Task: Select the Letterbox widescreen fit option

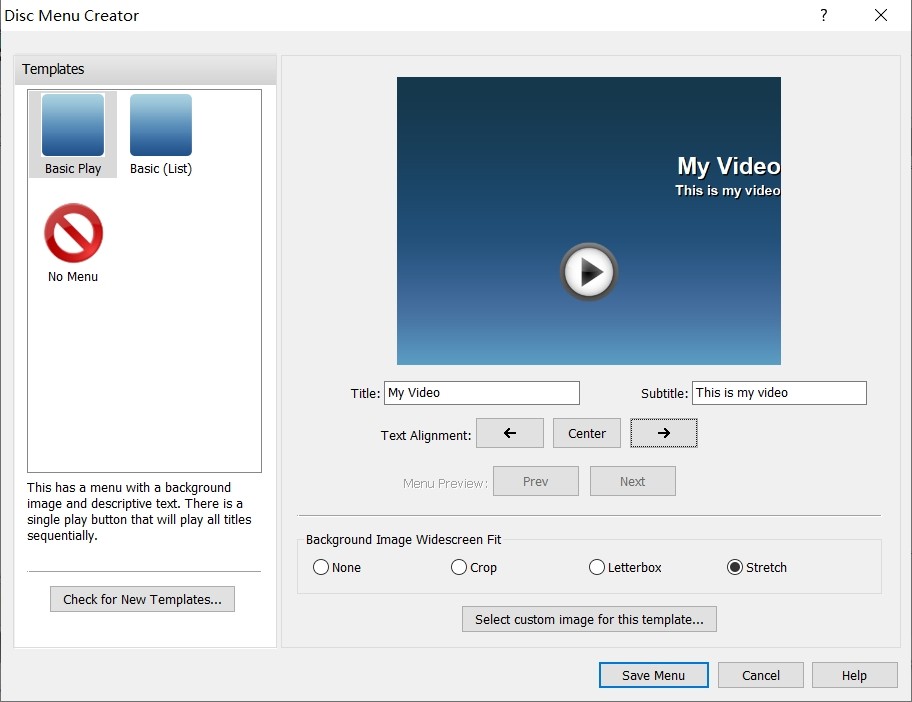Action: click(597, 567)
